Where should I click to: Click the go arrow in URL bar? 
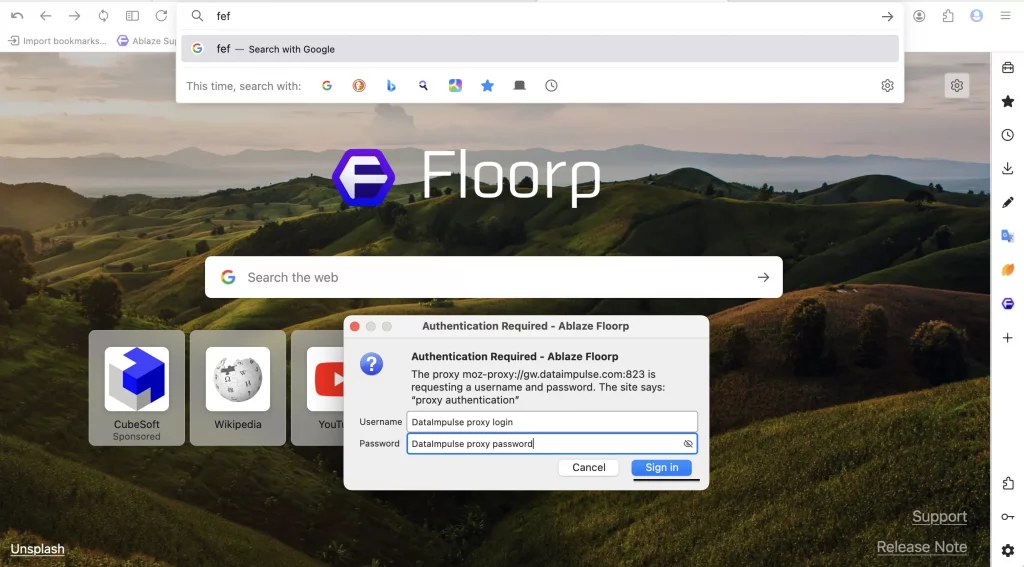[x=887, y=16]
